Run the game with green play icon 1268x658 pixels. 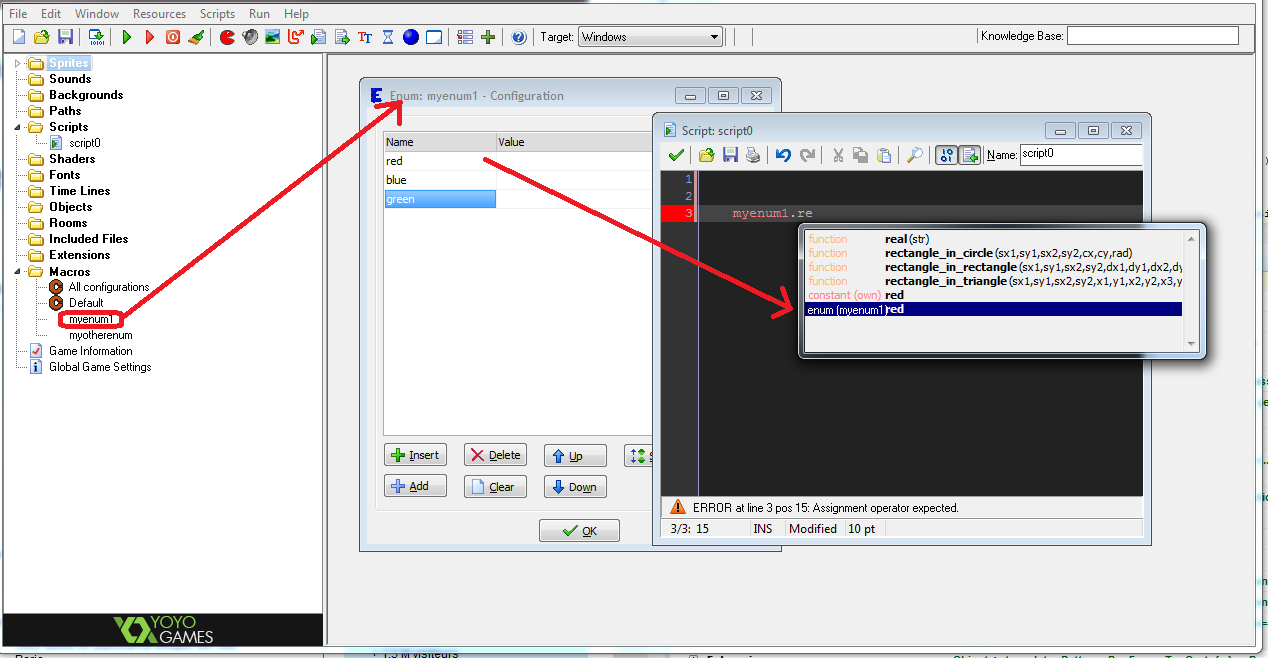click(x=127, y=37)
